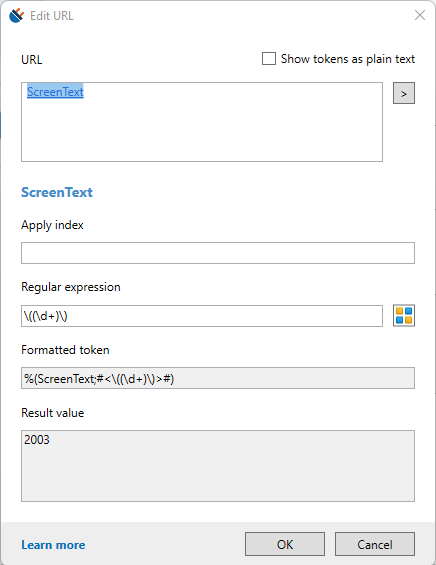Confirm with the OK button
Screen dimensions: 436x565
(285, 544)
